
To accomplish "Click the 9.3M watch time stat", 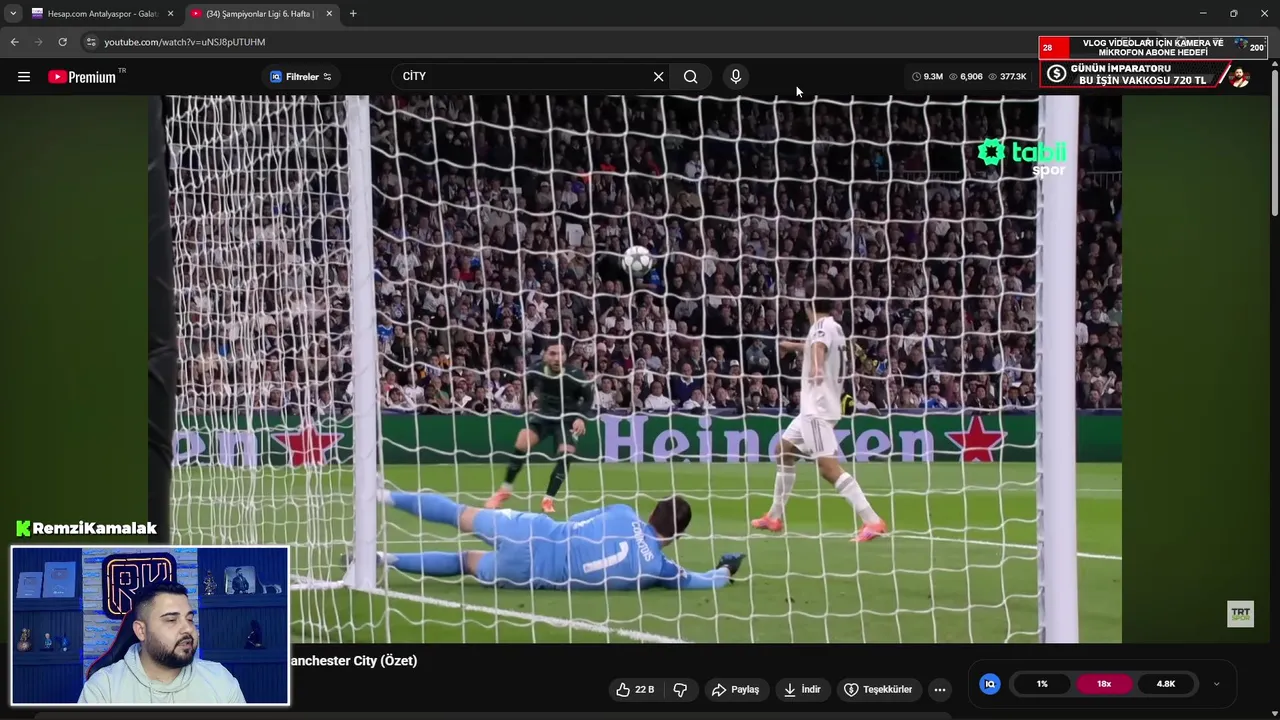I will [x=927, y=77].
